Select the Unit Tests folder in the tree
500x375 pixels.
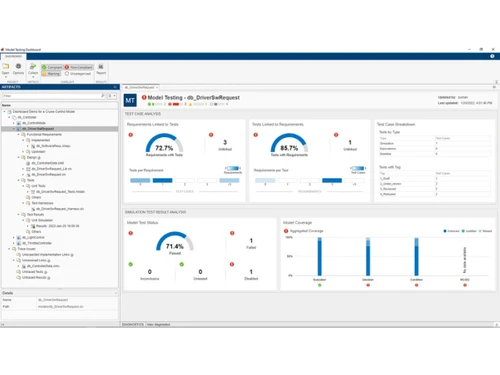point(38,186)
